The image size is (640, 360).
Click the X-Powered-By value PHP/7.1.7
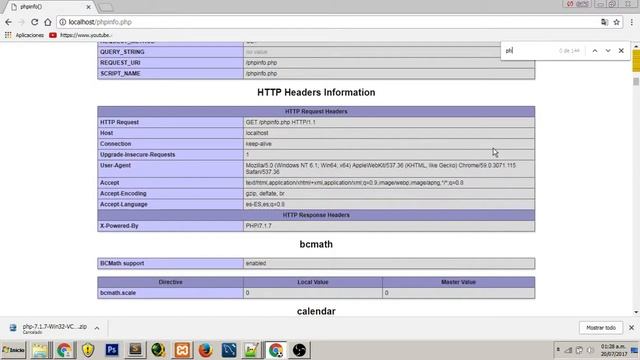tap(258, 226)
